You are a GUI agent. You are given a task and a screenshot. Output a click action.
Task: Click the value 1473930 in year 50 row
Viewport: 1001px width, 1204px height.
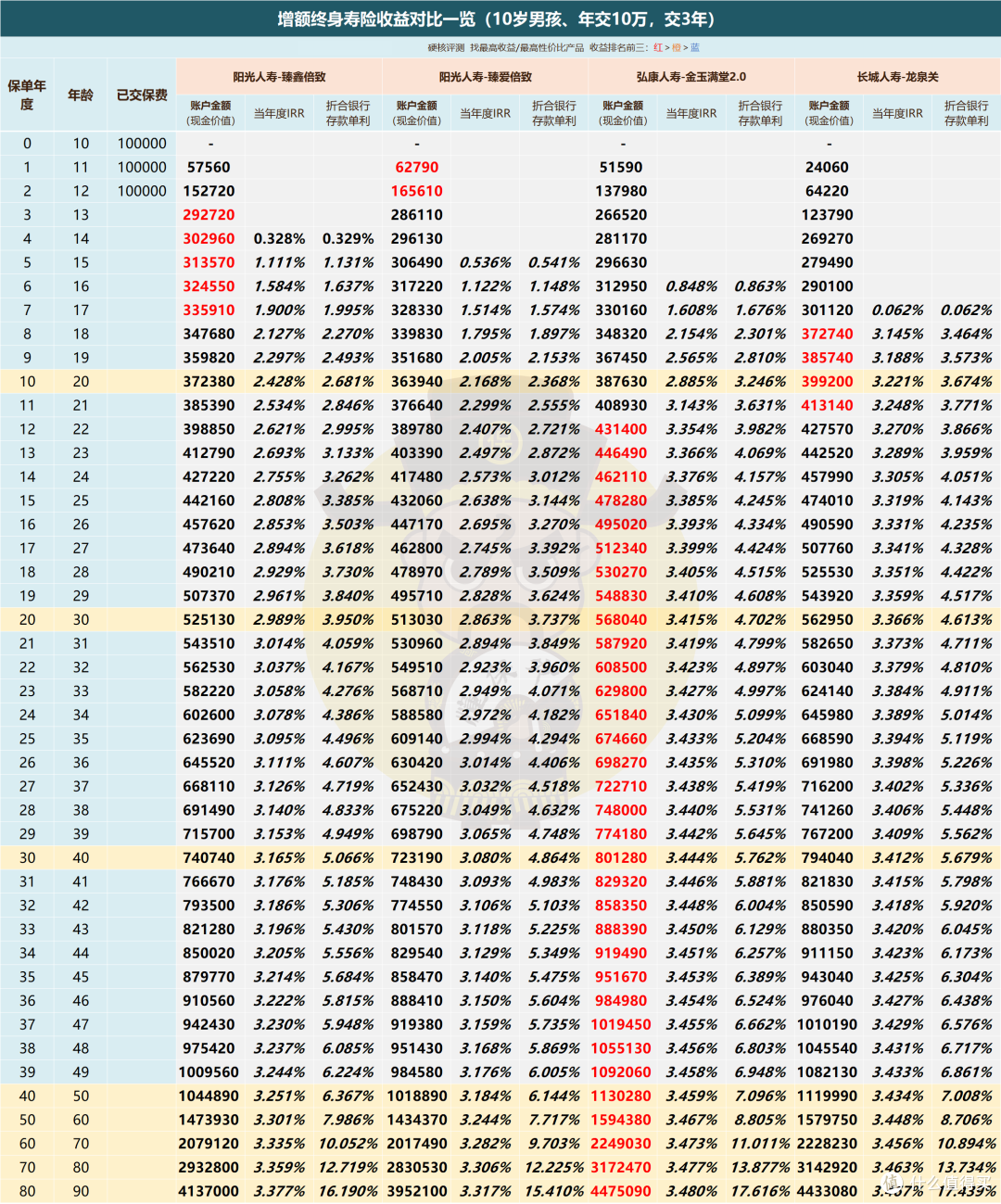click(x=209, y=1121)
